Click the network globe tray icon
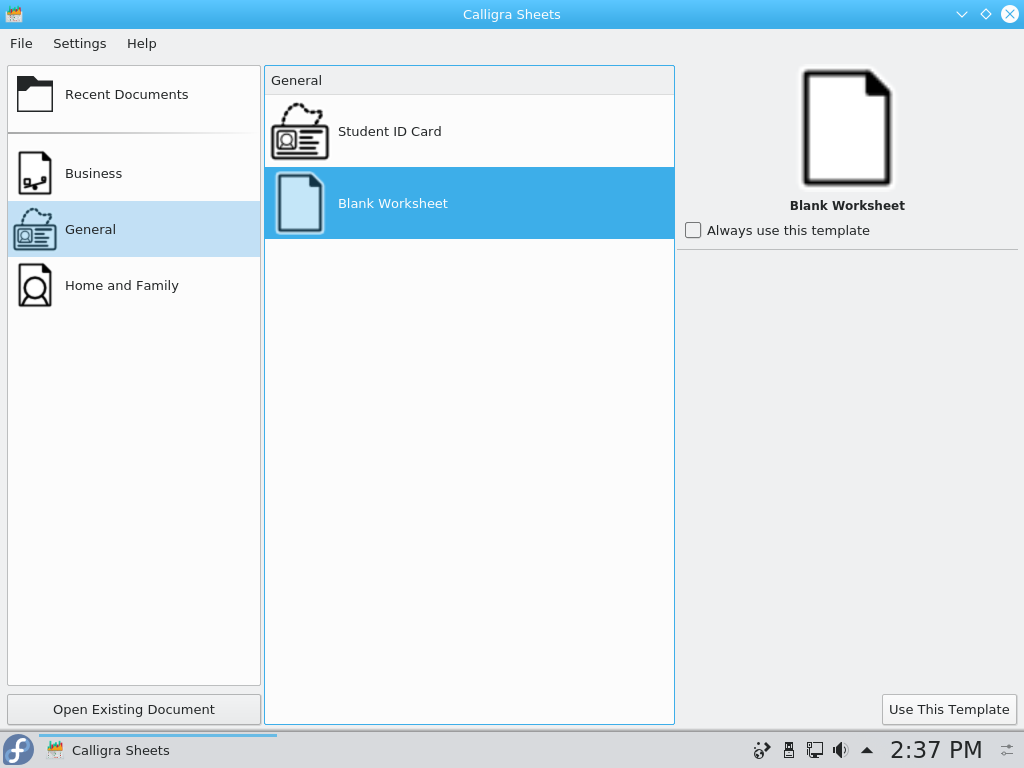 click(761, 750)
